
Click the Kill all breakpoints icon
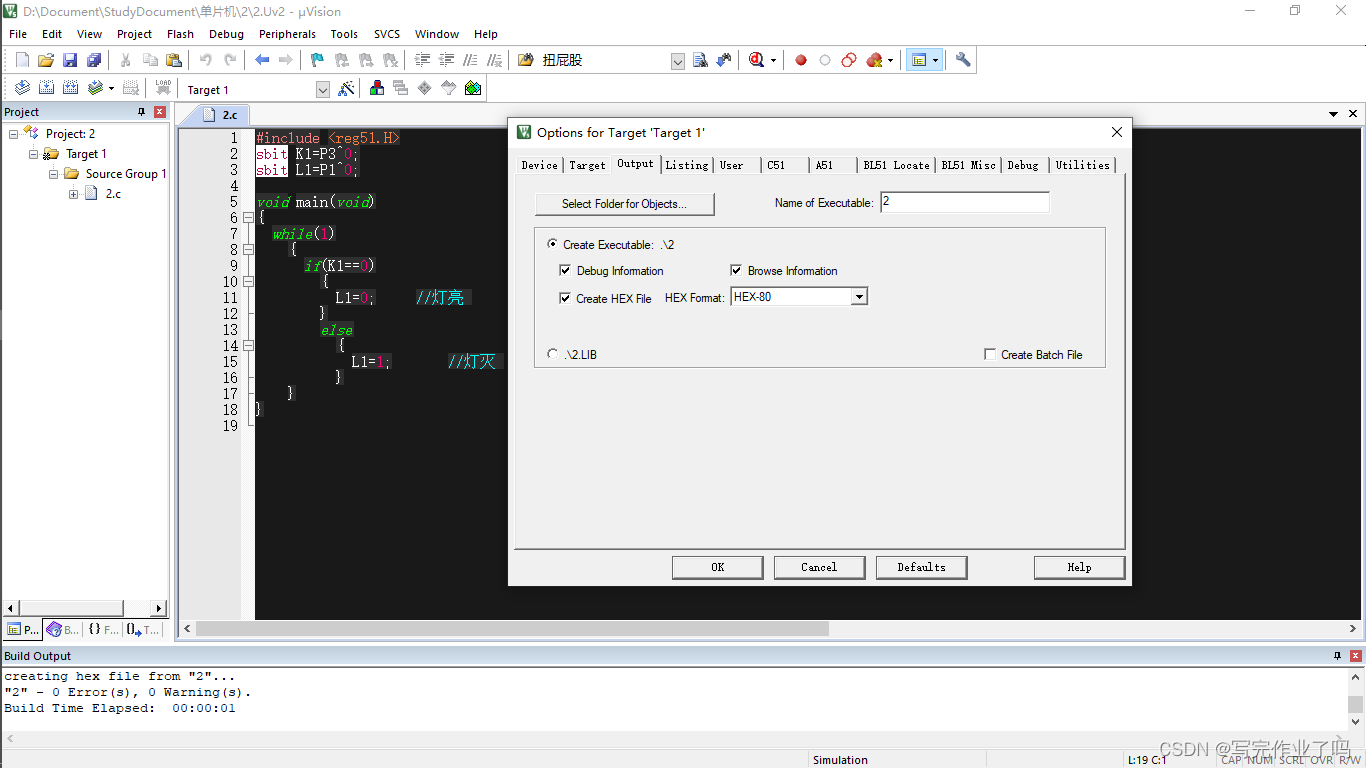click(874, 60)
